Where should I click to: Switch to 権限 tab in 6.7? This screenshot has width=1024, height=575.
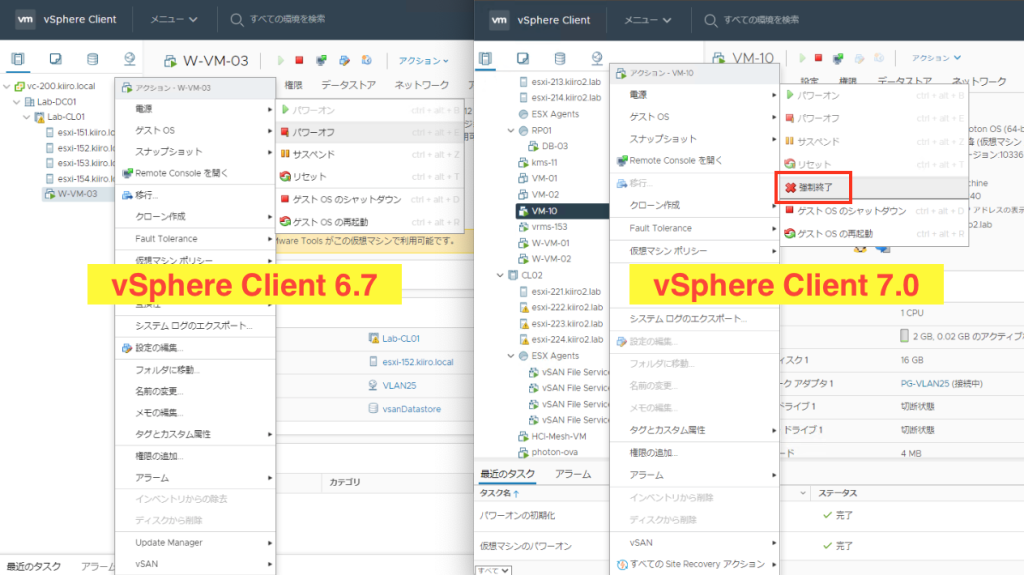point(293,85)
